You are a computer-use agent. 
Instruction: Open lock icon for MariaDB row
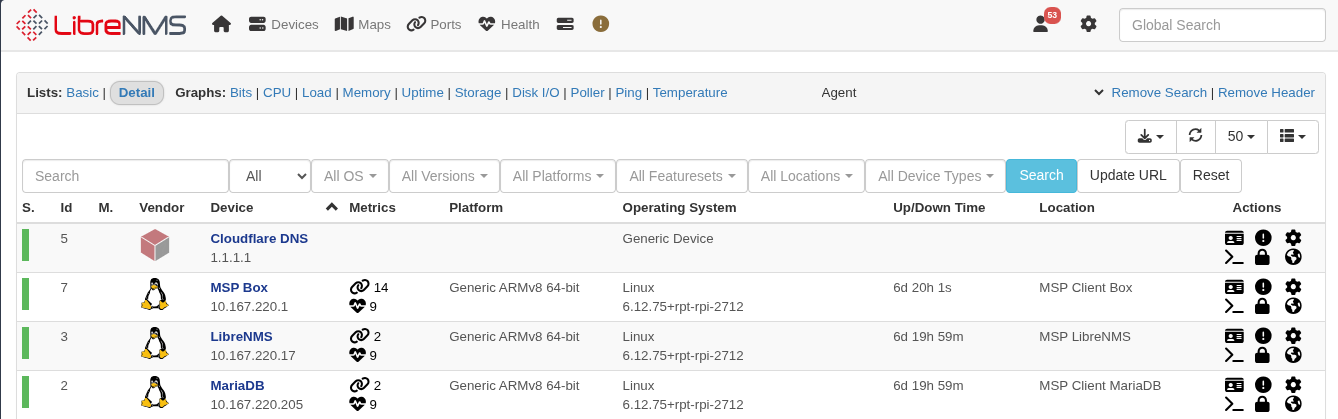(1262, 404)
